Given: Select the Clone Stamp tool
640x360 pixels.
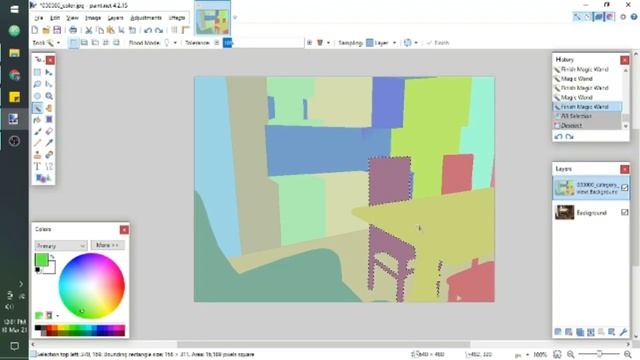Looking at the screenshot, I should [37, 155].
